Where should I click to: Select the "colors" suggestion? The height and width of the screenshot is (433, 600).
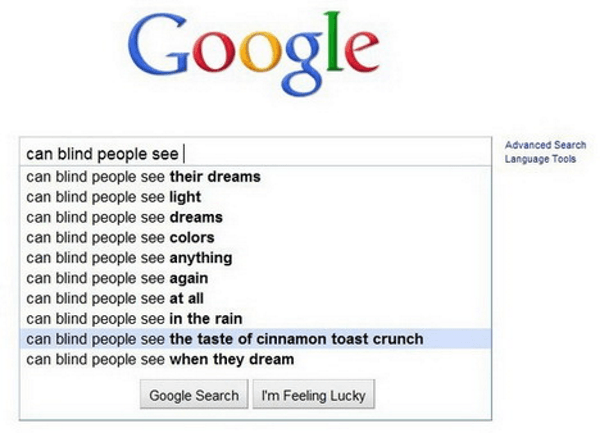pyautogui.click(x=255, y=238)
